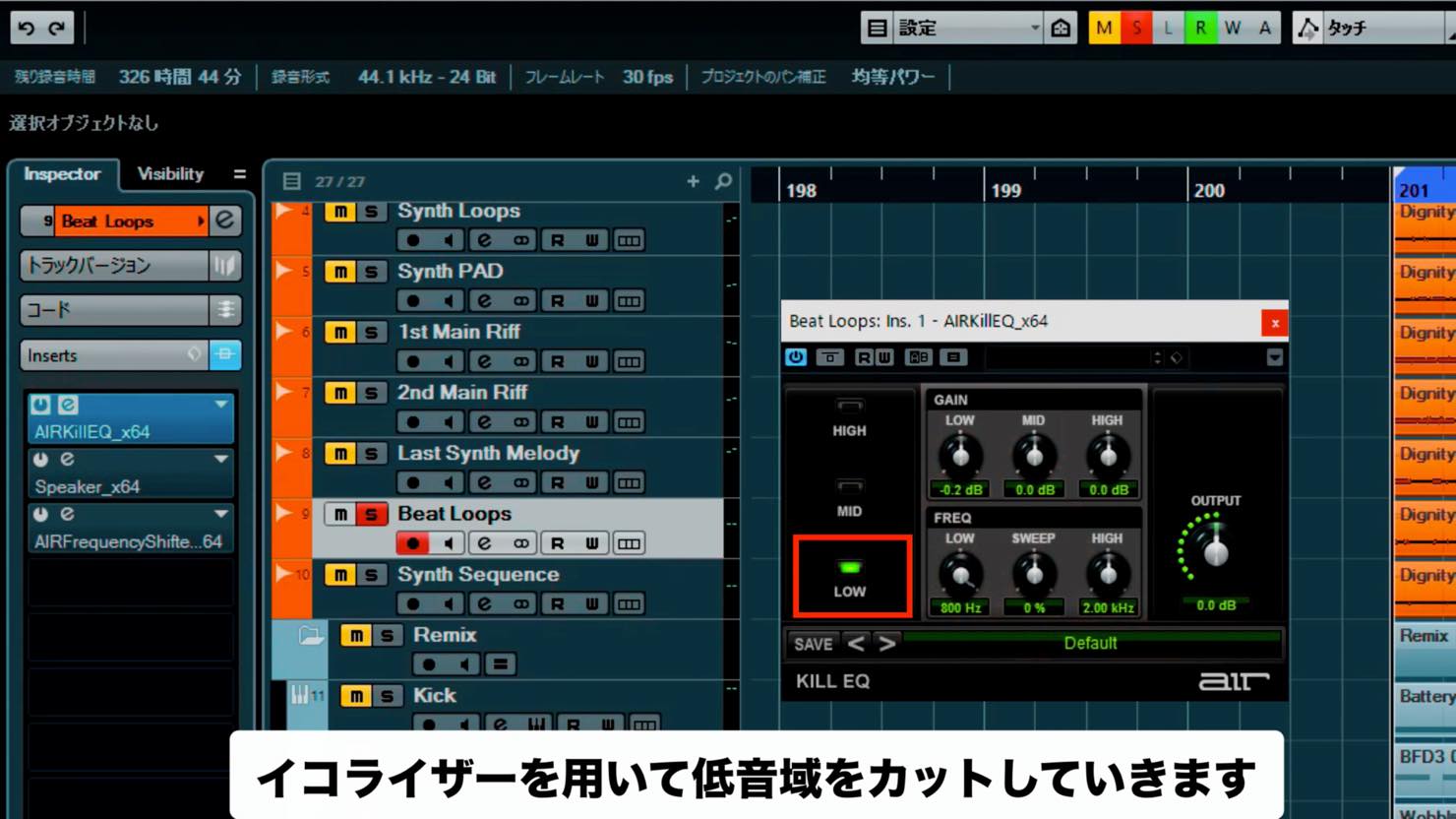This screenshot has width=1456, height=819.
Task: Open the コード section in the Inspector
Action: pyautogui.click(x=114, y=310)
